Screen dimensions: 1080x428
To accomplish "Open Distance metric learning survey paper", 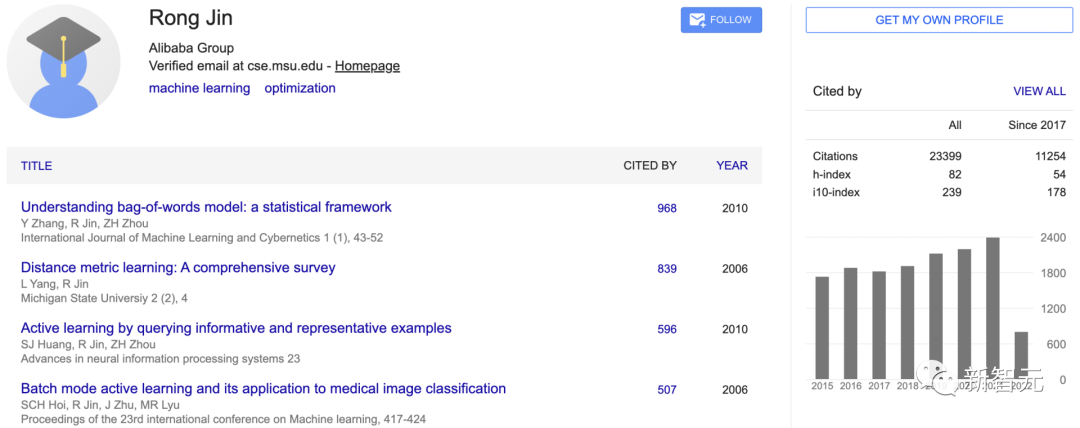I will [x=178, y=268].
